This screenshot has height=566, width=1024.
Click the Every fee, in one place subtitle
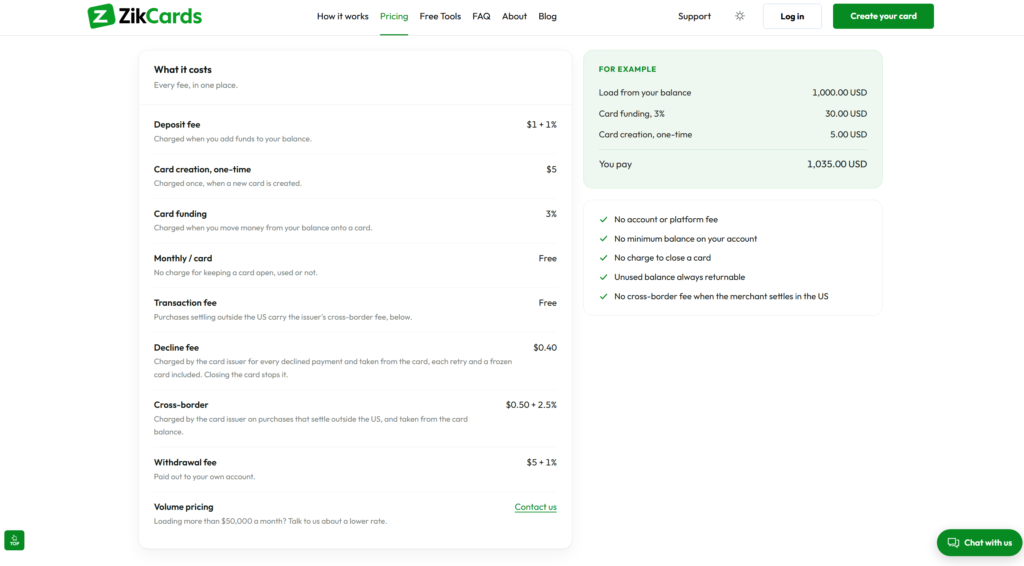(x=195, y=85)
